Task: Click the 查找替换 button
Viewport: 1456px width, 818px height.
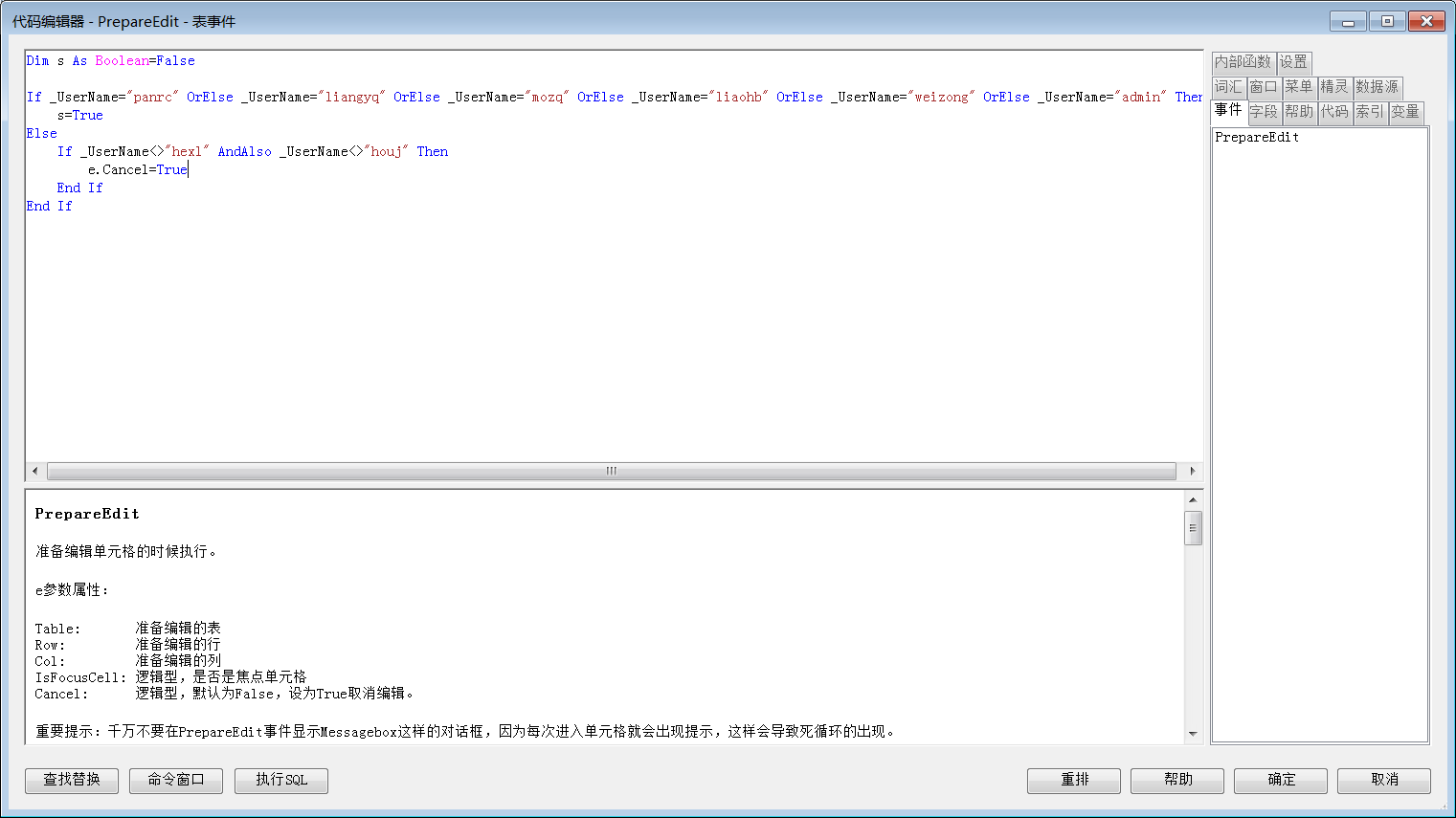Action: pyautogui.click(x=72, y=780)
